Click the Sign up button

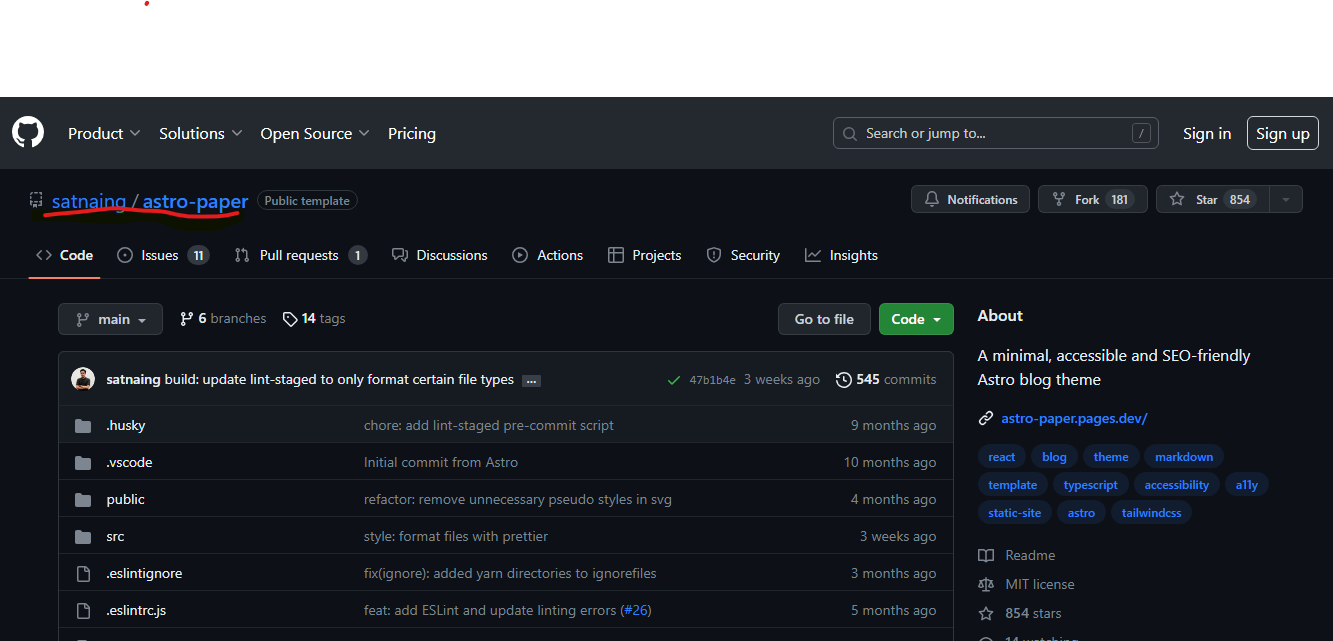click(1283, 133)
